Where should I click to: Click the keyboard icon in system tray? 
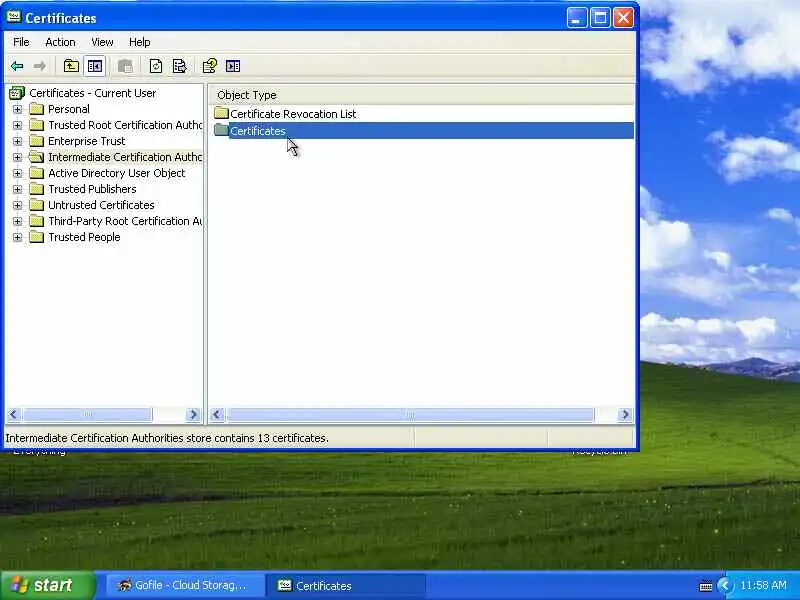(x=706, y=586)
